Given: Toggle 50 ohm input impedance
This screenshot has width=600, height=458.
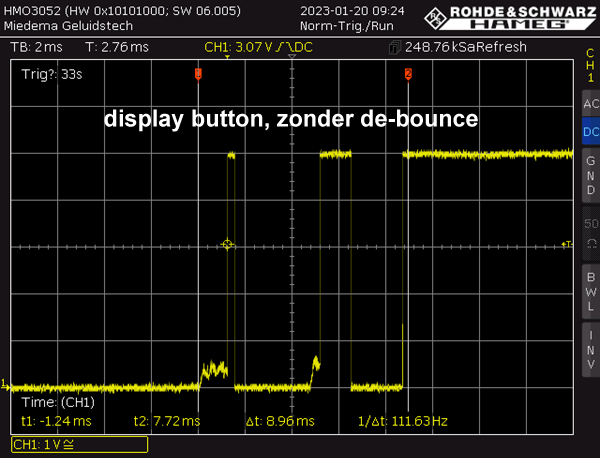Looking at the screenshot, I should [x=591, y=233].
